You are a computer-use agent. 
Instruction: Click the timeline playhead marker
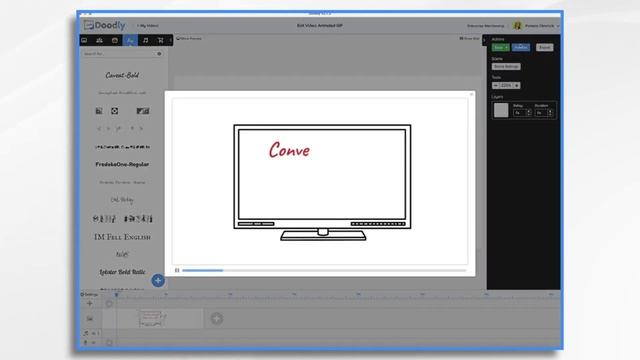click(116, 294)
